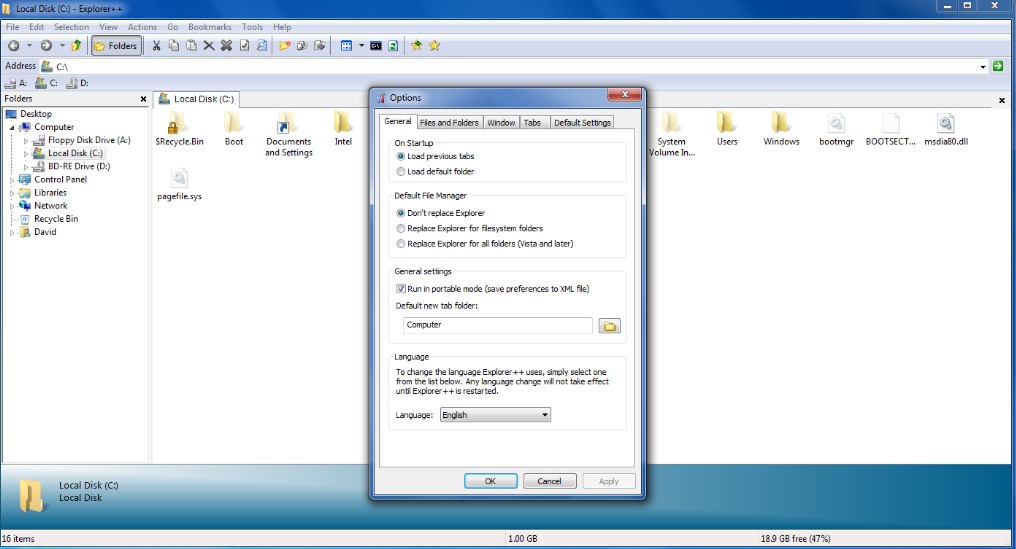
Task: Switch to Default Settings tab
Action: click(x=582, y=123)
